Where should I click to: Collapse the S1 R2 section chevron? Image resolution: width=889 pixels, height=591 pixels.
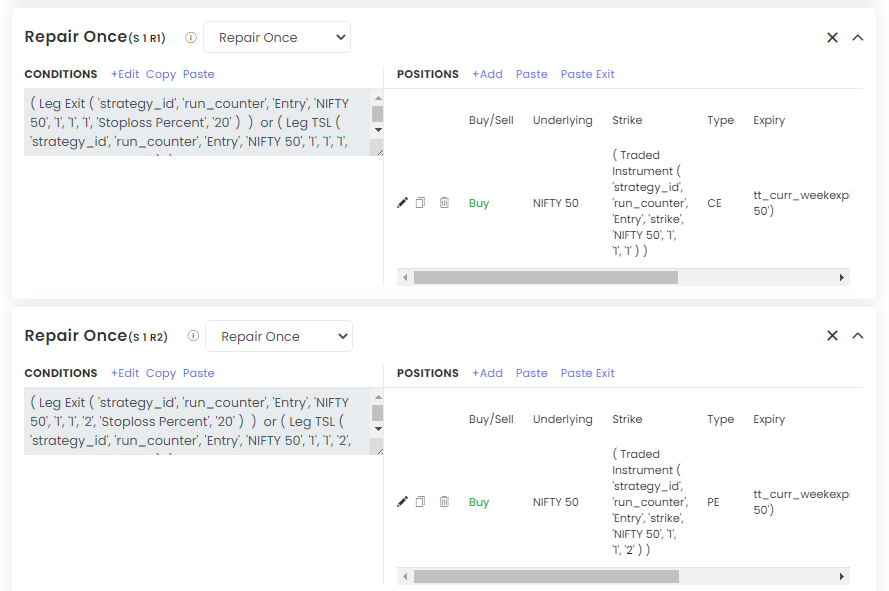click(x=858, y=336)
